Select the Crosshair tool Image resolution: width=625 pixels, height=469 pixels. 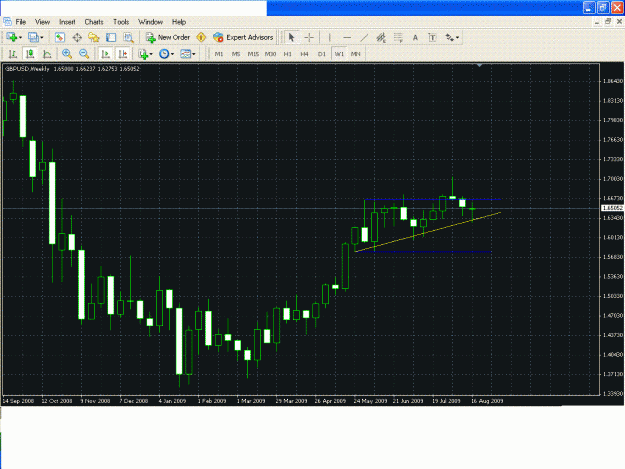[x=309, y=37]
